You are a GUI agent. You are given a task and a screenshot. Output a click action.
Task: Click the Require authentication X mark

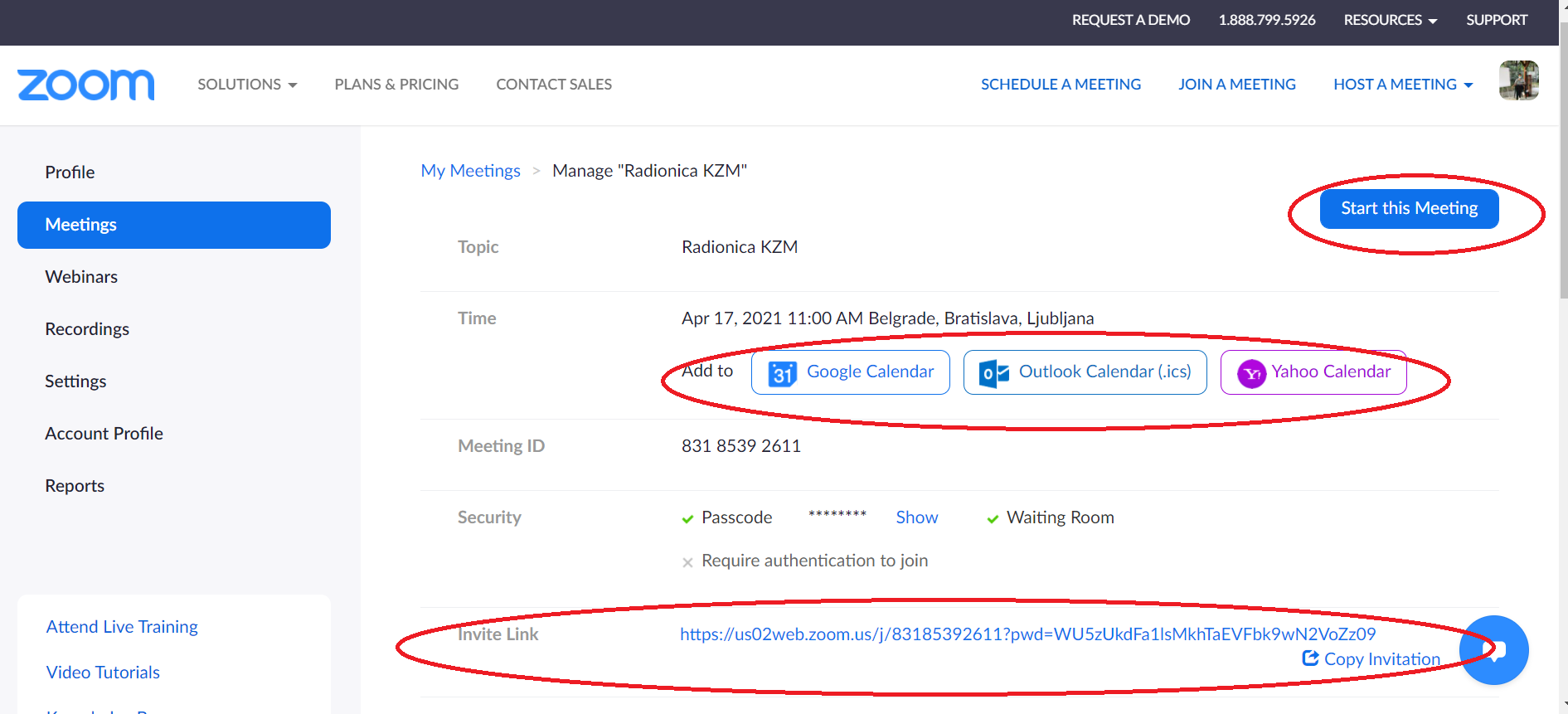(687, 562)
